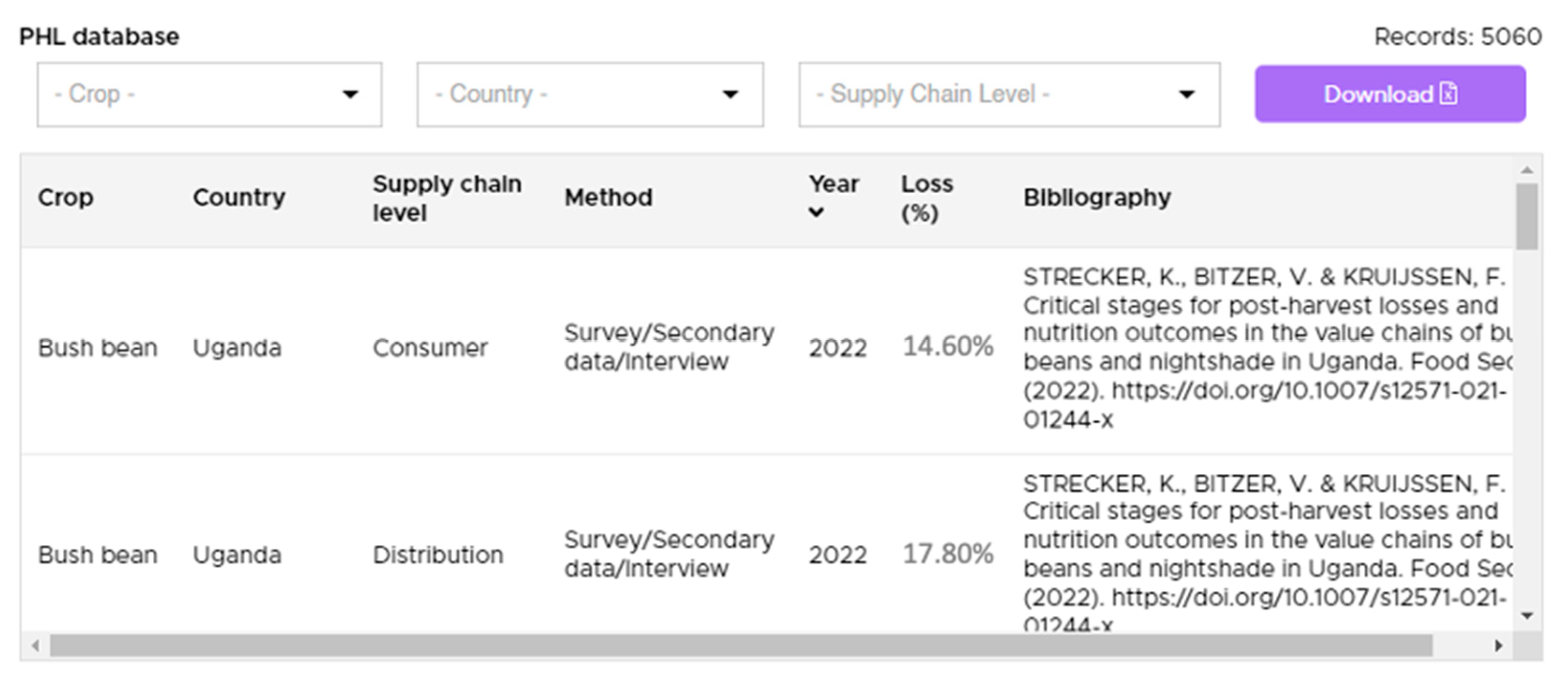Click the horizontal scrollbar right arrow
Screen dimensions: 1568x677
click(x=1499, y=645)
